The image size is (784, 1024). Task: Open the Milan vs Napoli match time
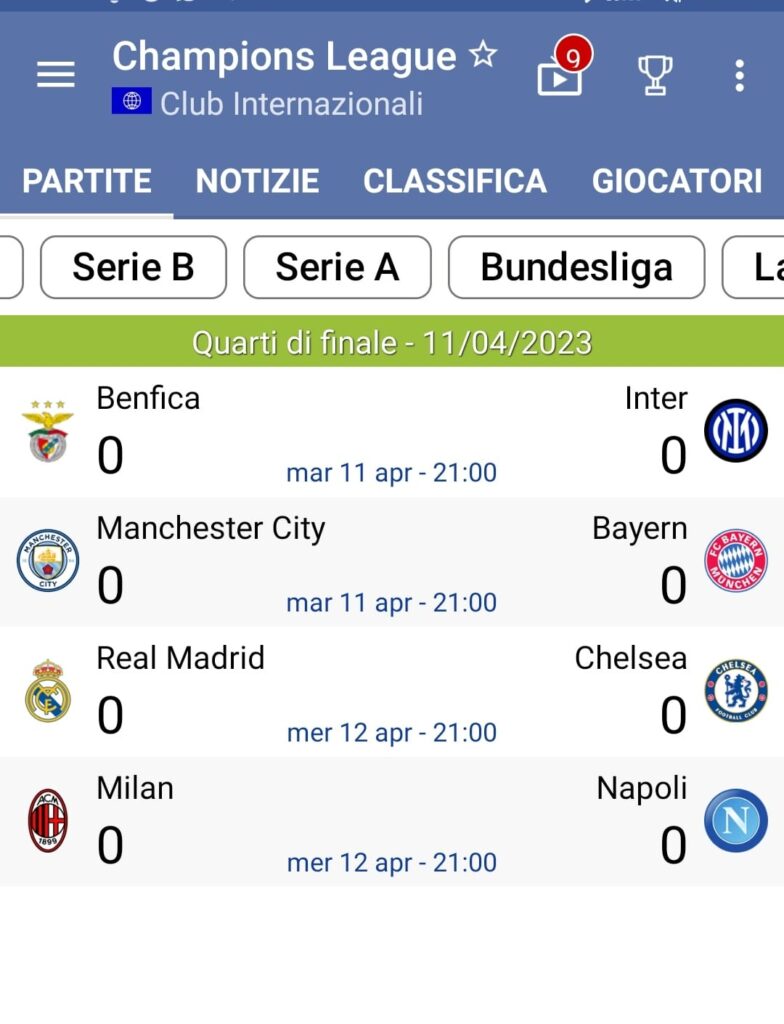[x=392, y=862]
